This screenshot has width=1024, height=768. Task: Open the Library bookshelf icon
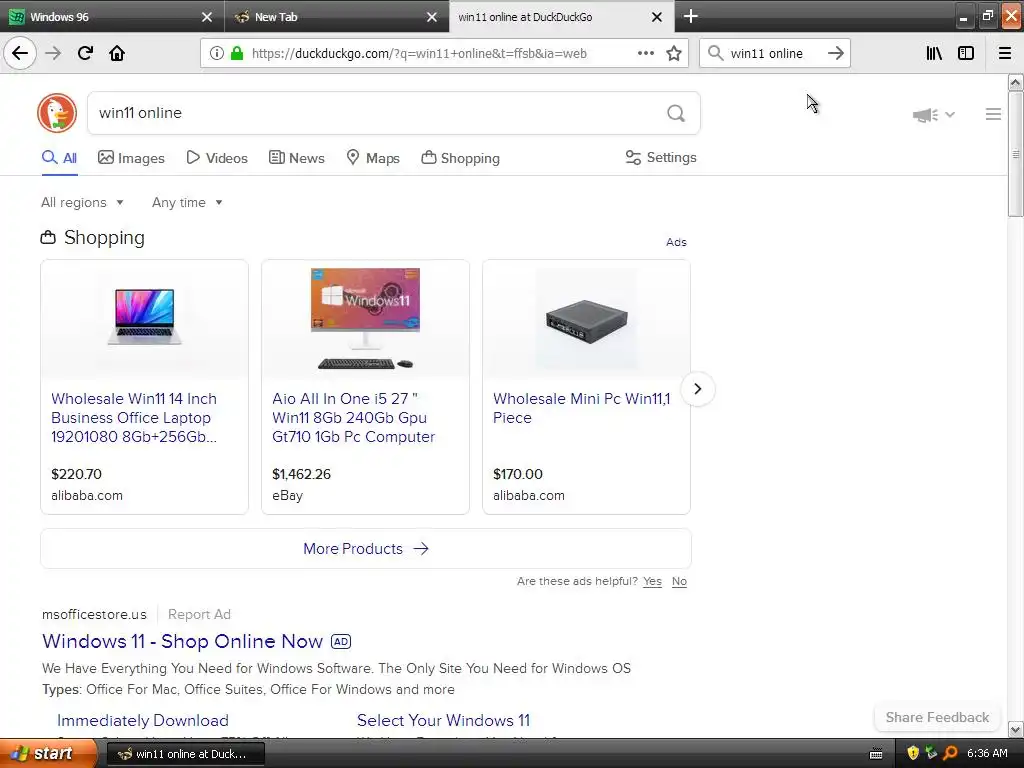pos(934,54)
